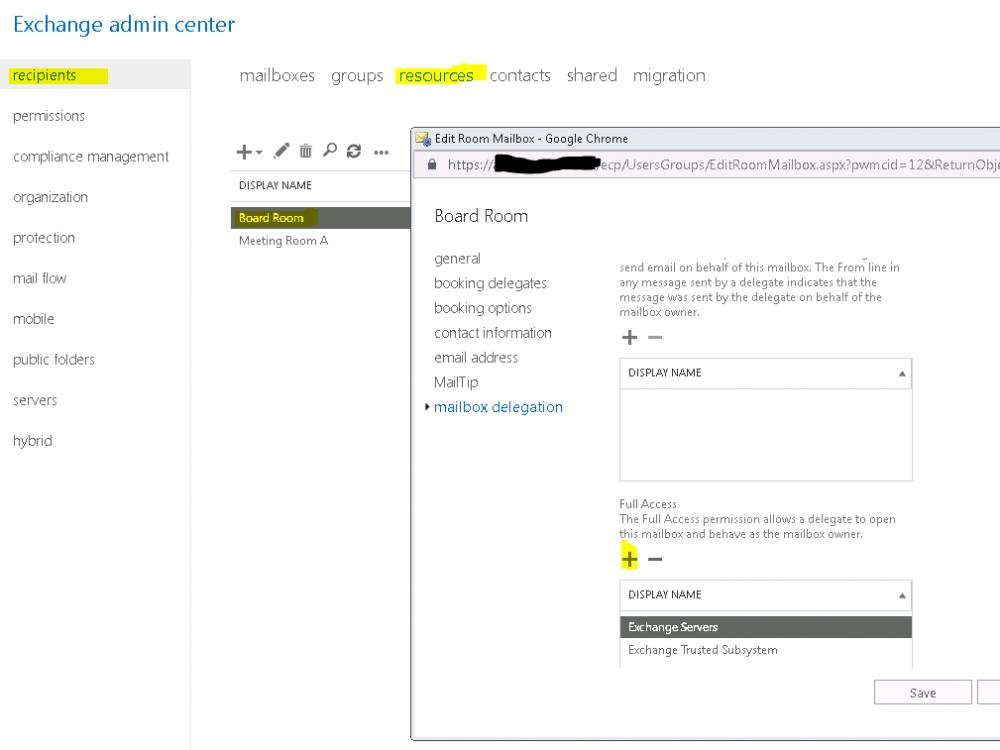This screenshot has width=1000, height=750.
Task: Sort resources by DISPLAY NAME column
Action: point(276,186)
